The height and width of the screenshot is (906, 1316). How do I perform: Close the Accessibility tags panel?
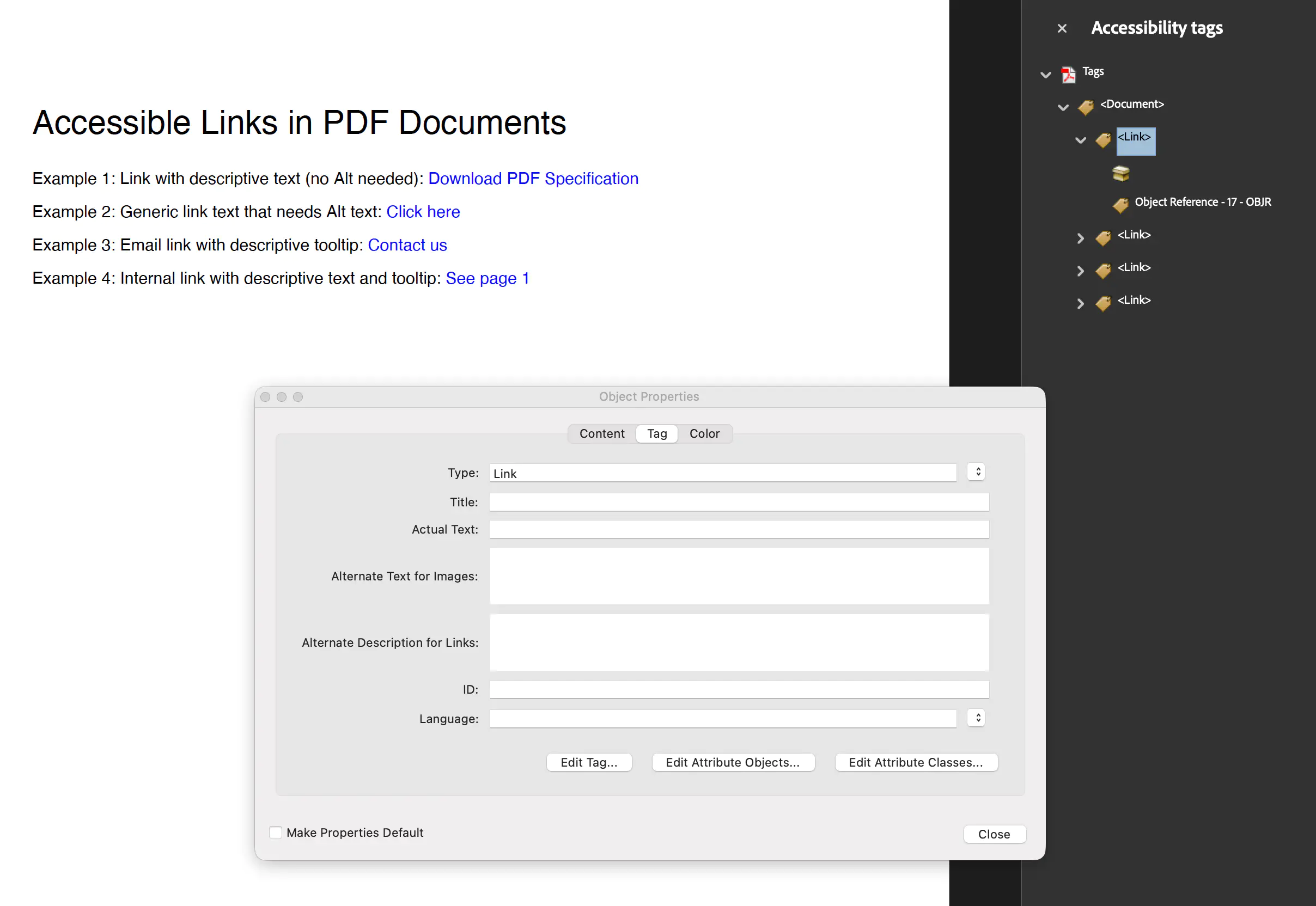[x=1062, y=28]
